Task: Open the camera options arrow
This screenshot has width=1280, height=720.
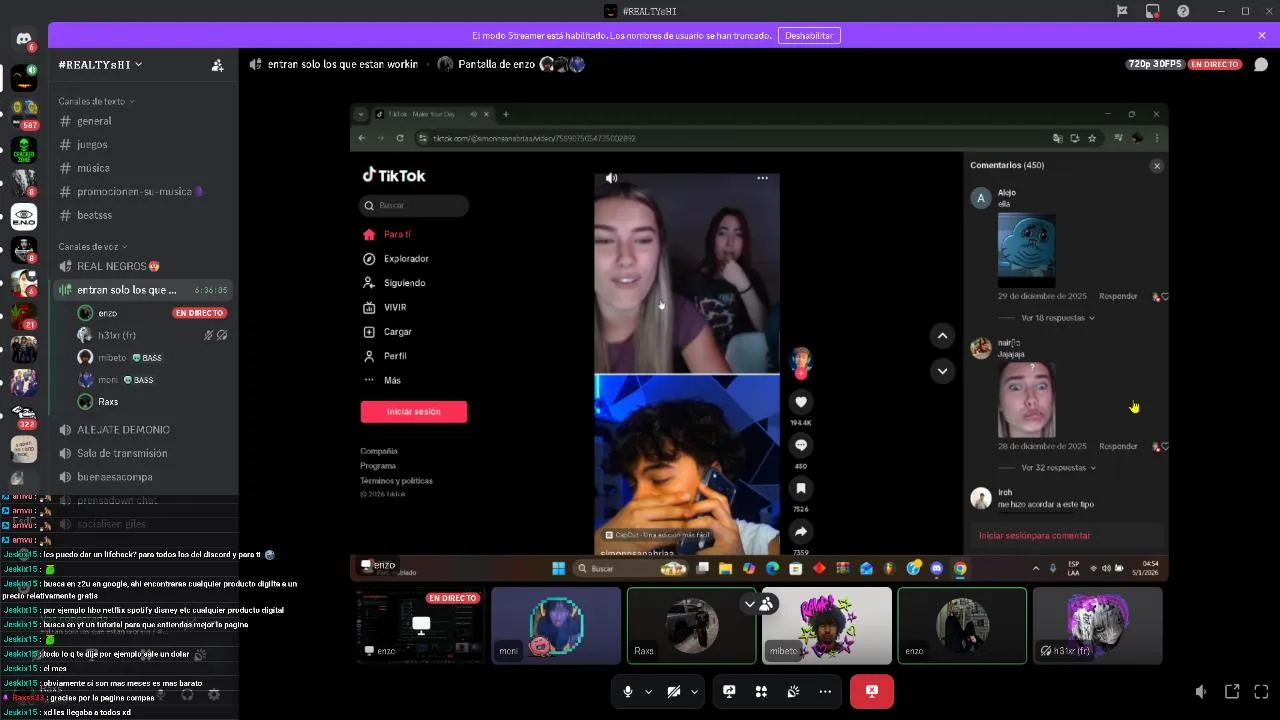Action: tap(694, 691)
